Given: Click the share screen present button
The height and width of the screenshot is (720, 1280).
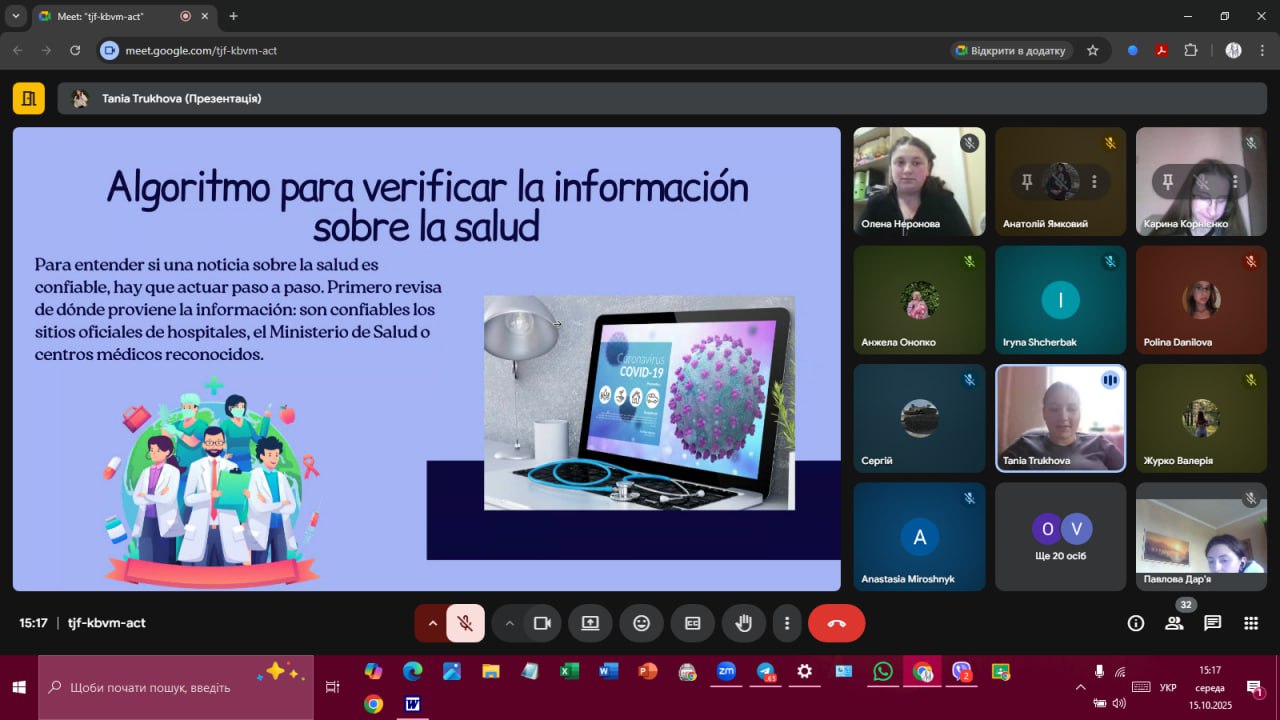Looking at the screenshot, I should 590,623.
